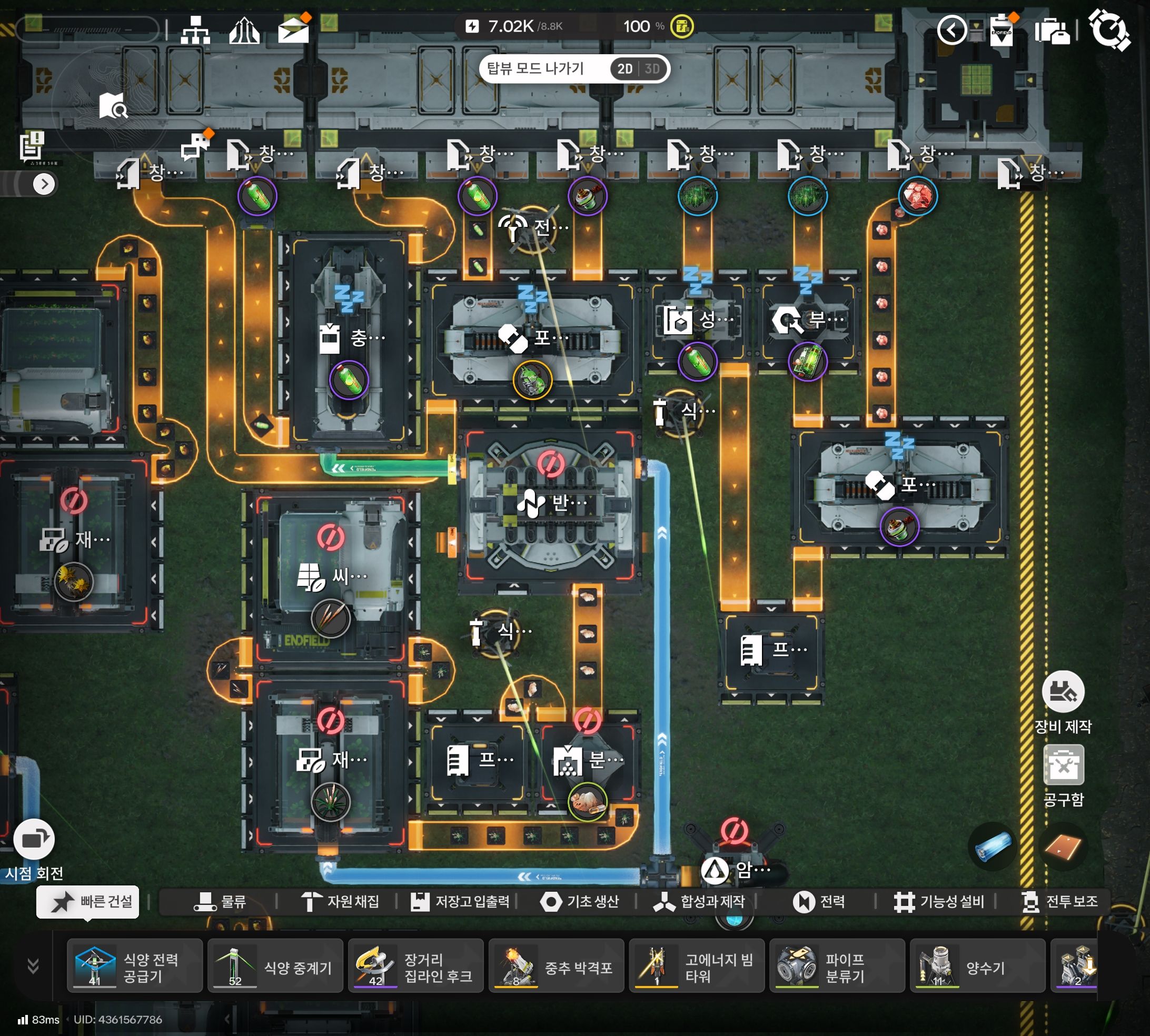Open the document alert icon on the left
The height and width of the screenshot is (1036, 1150).
pyautogui.click(x=32, y=146)
